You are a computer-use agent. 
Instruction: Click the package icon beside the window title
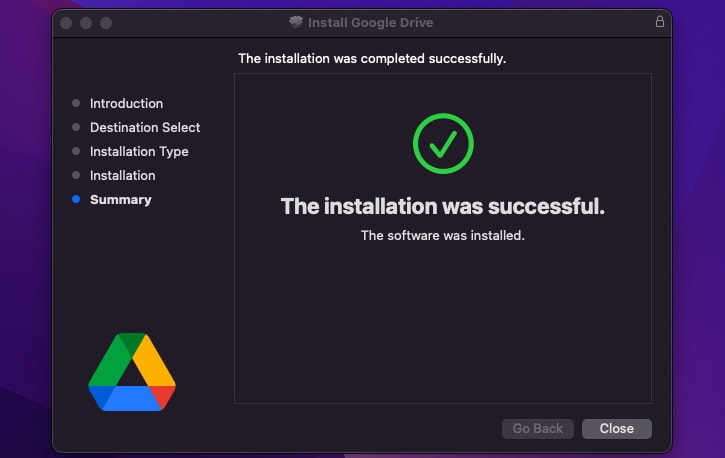296,22
